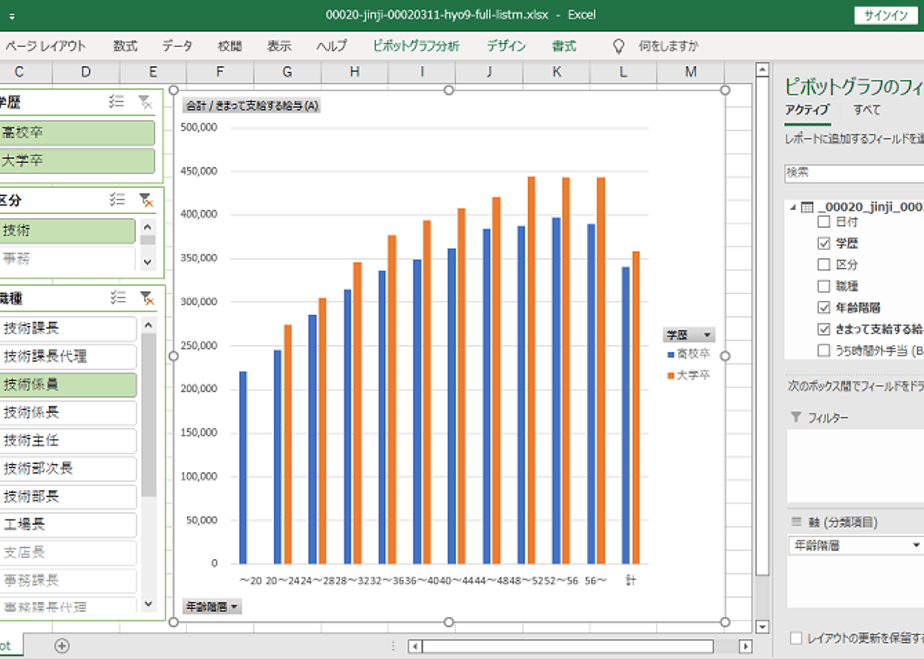The image size is (924, 660).
Task: Open the 表示 ribbon tab
Action: click(x=279, y=46)
